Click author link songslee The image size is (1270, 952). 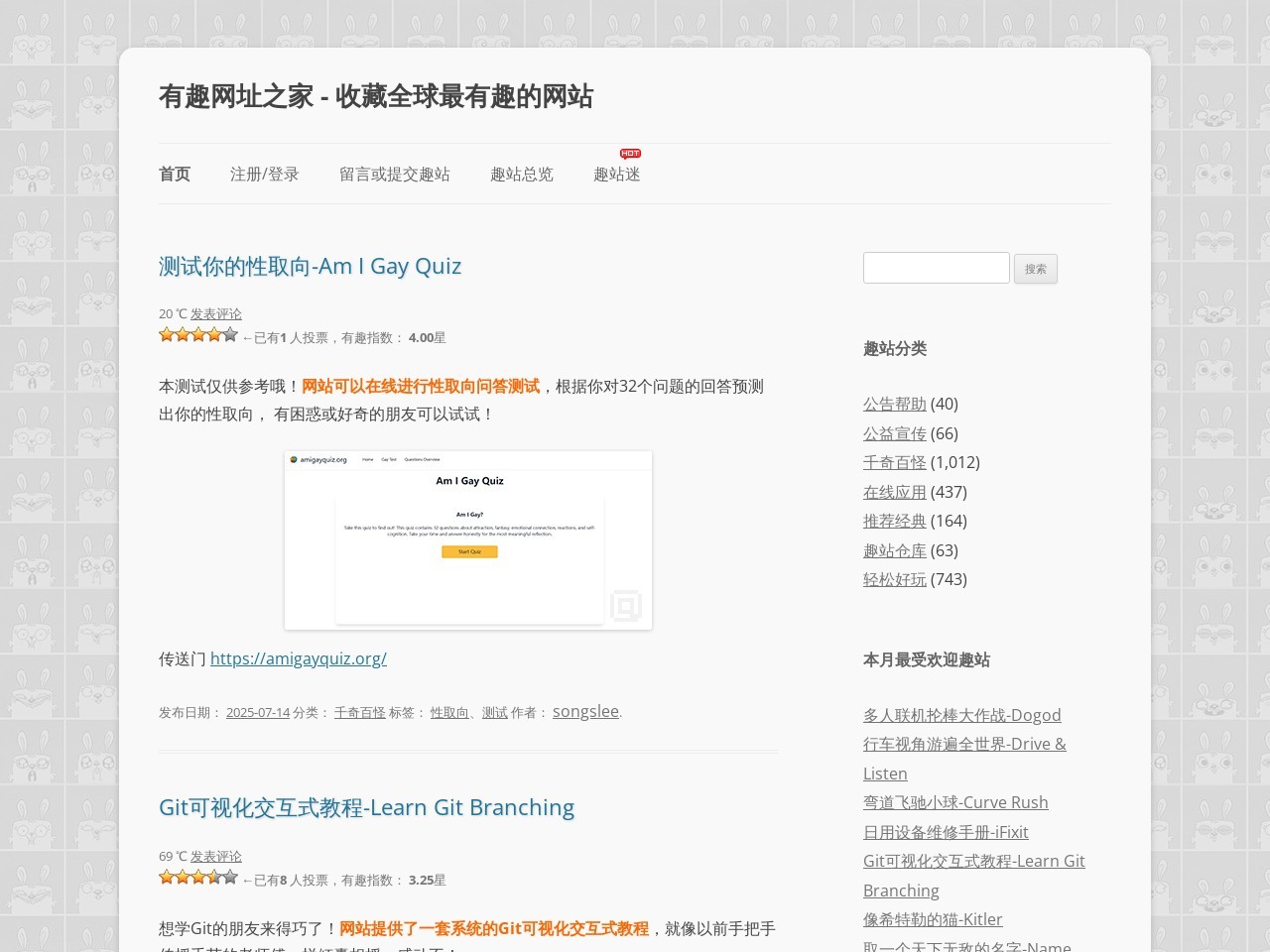click(585, 712)
